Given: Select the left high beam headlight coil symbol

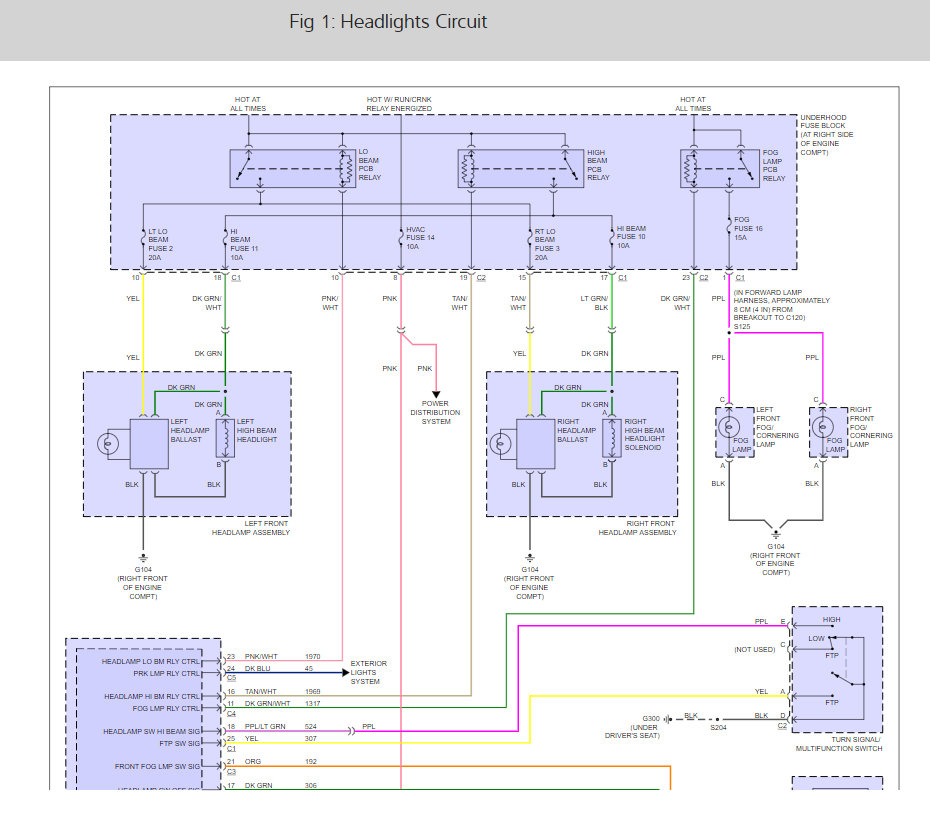Looking at the screenshot, I should coord(225,438).
